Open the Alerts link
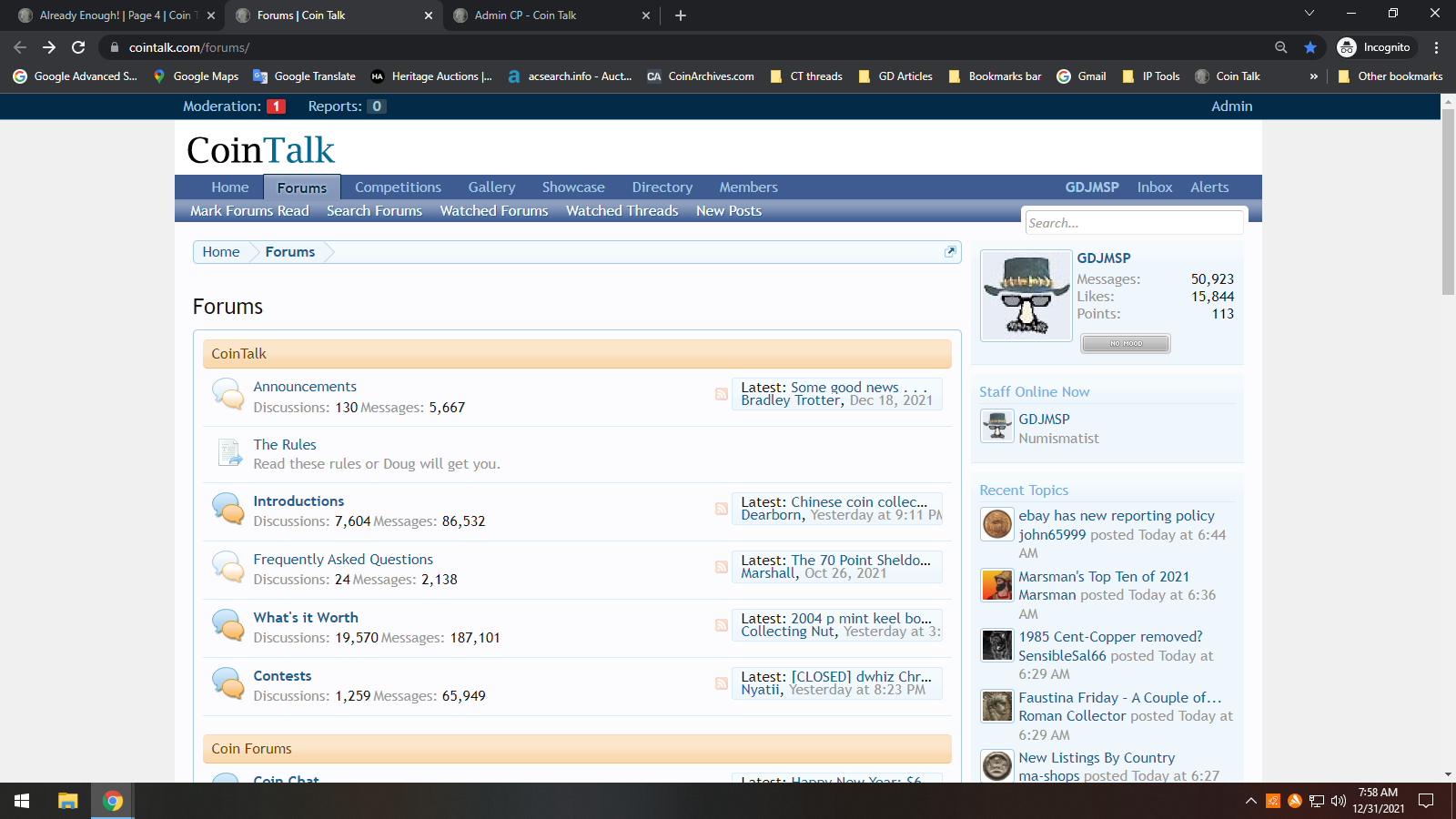Screen dimensions: 1456x819 click(1209, 187)
